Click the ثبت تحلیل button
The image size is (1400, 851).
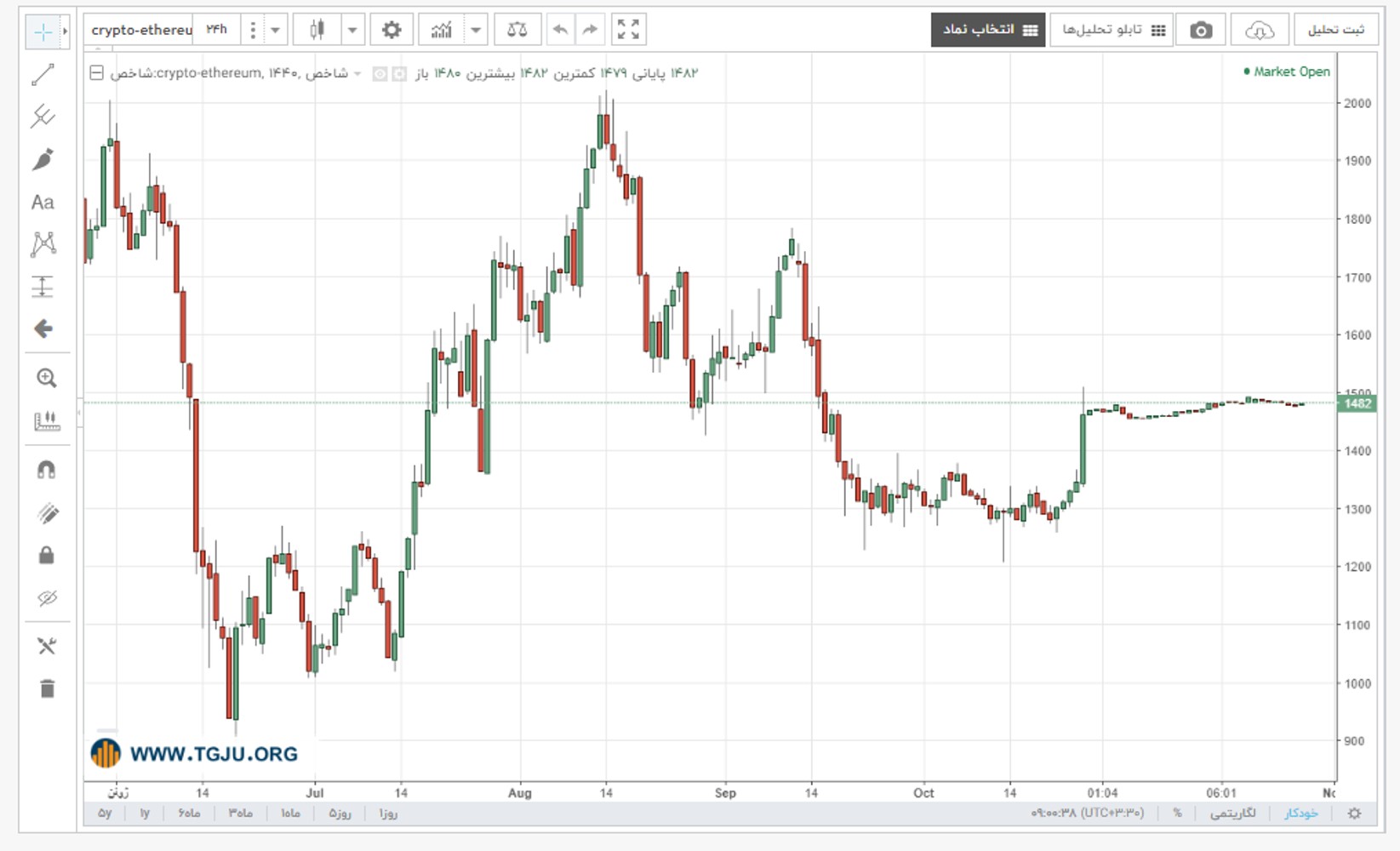(1335, 30)
